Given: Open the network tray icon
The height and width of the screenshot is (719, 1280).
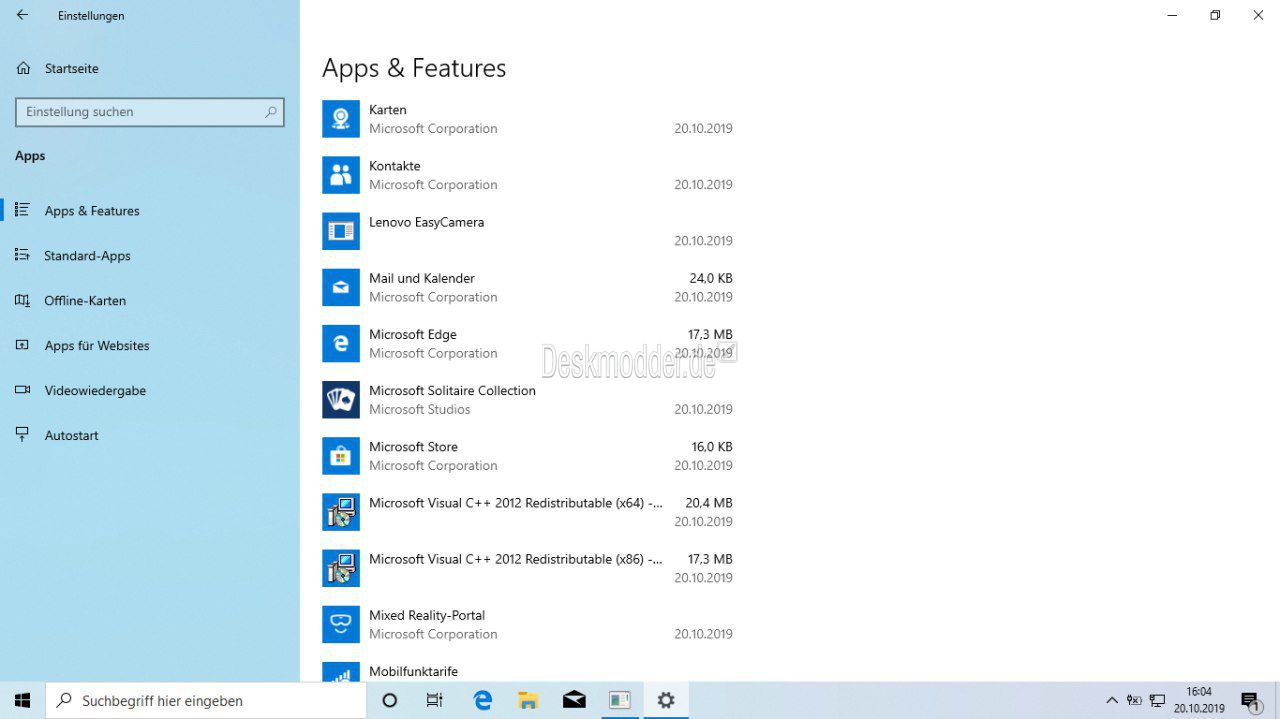Looking at the screenshot, I should tap(1158, 700).
